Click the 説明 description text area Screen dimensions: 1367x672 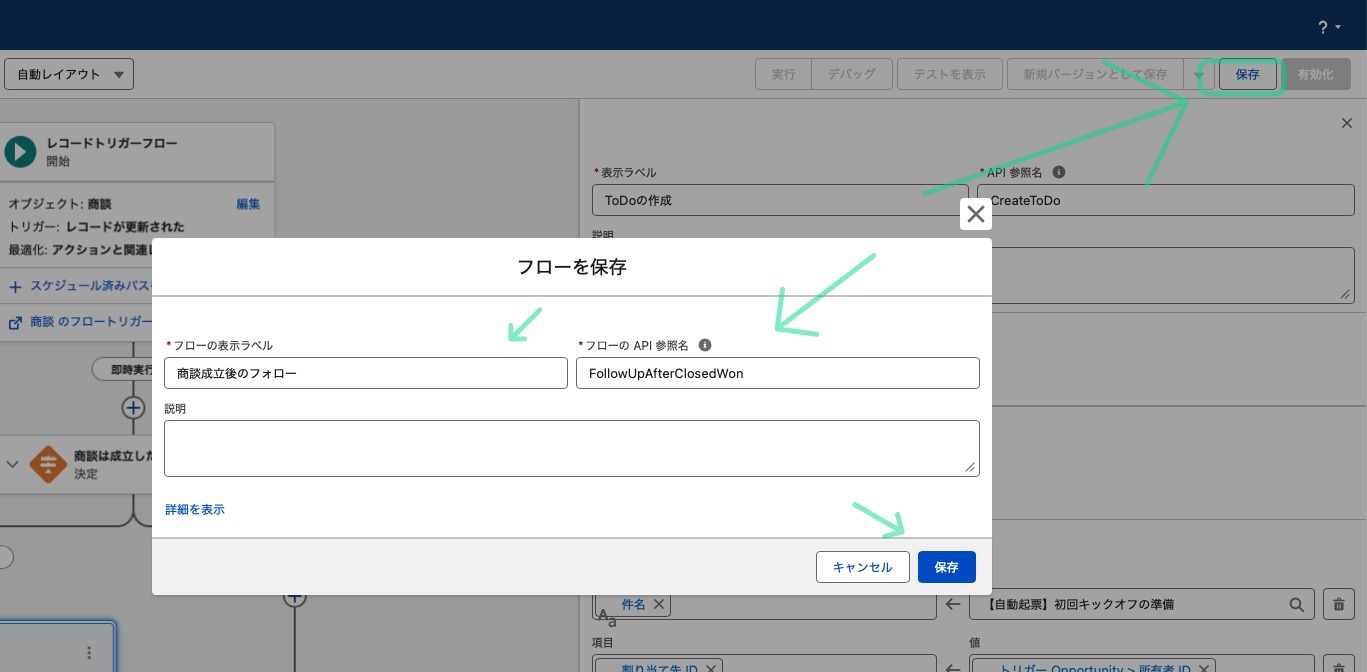572,448
